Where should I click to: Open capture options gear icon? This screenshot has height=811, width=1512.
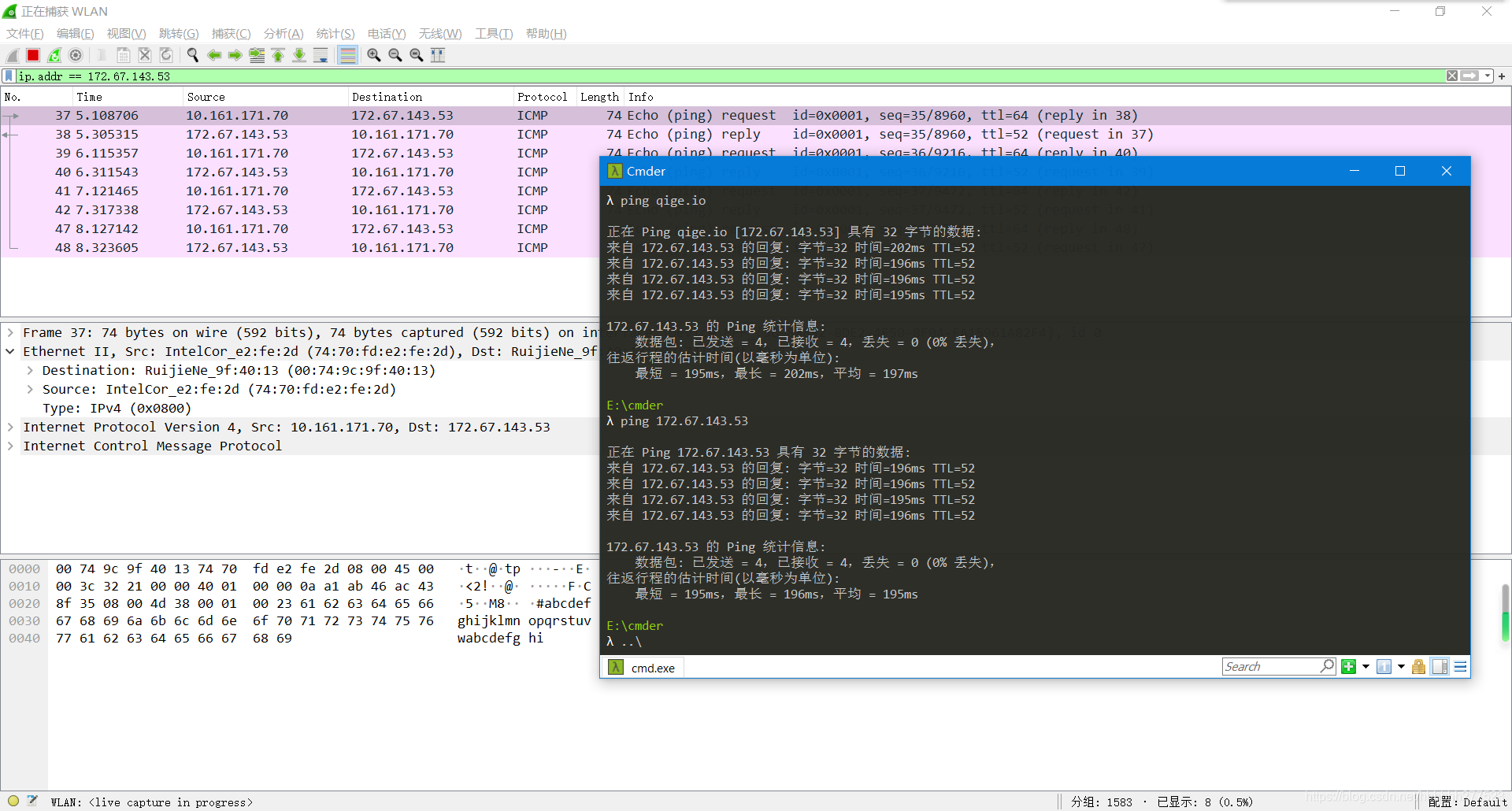76,55
